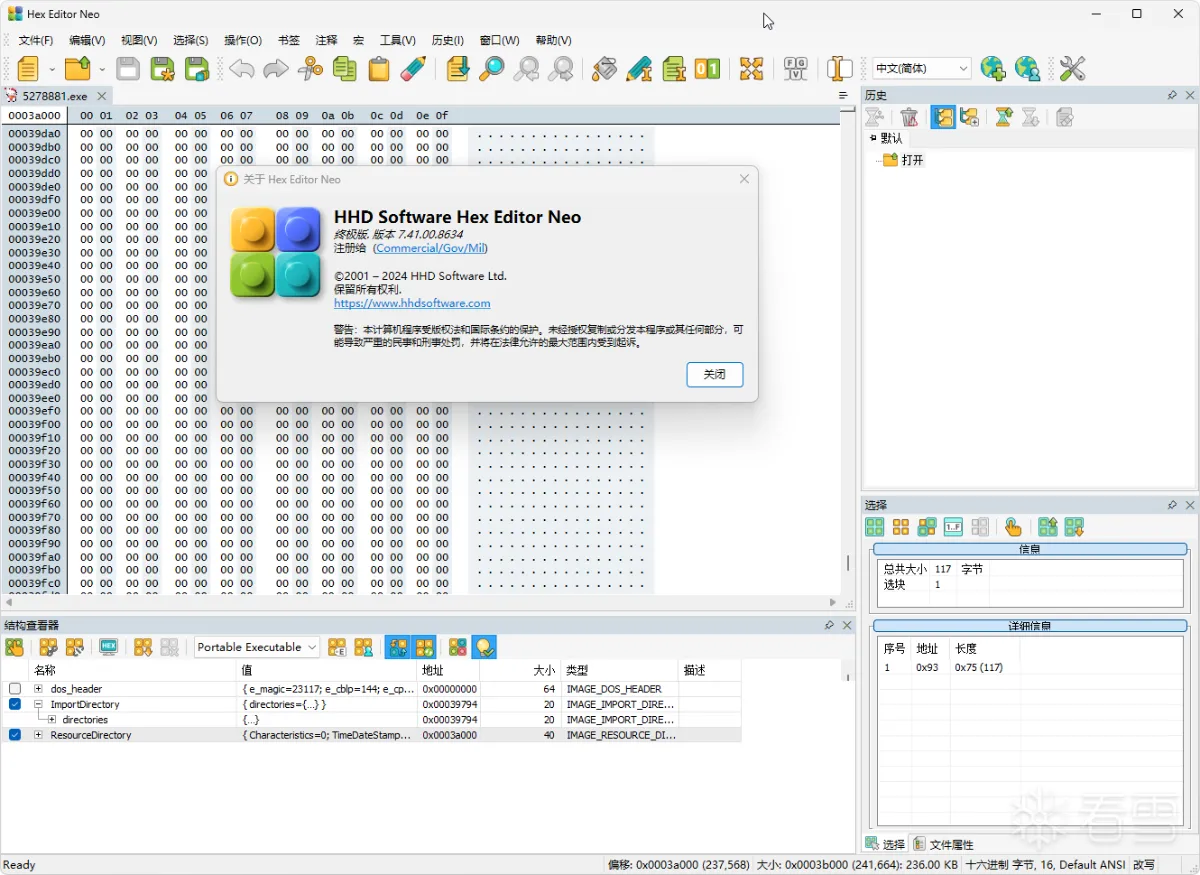The height and width of the screenshot is (875, 1200).
Task: Click the 关闭 button in the About dialog
Action: (715, 375)
